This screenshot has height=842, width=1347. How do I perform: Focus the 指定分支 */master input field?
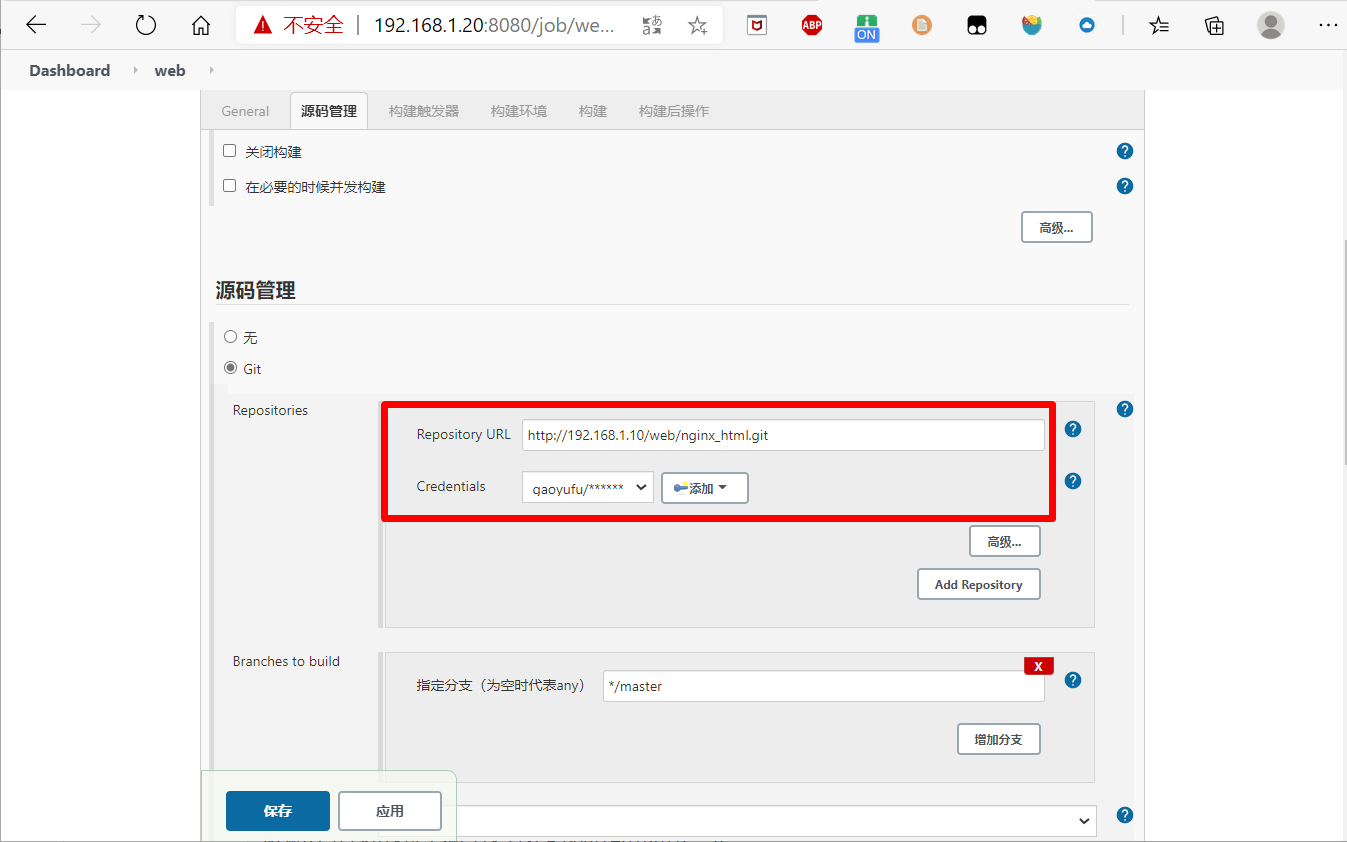[824, 686]
